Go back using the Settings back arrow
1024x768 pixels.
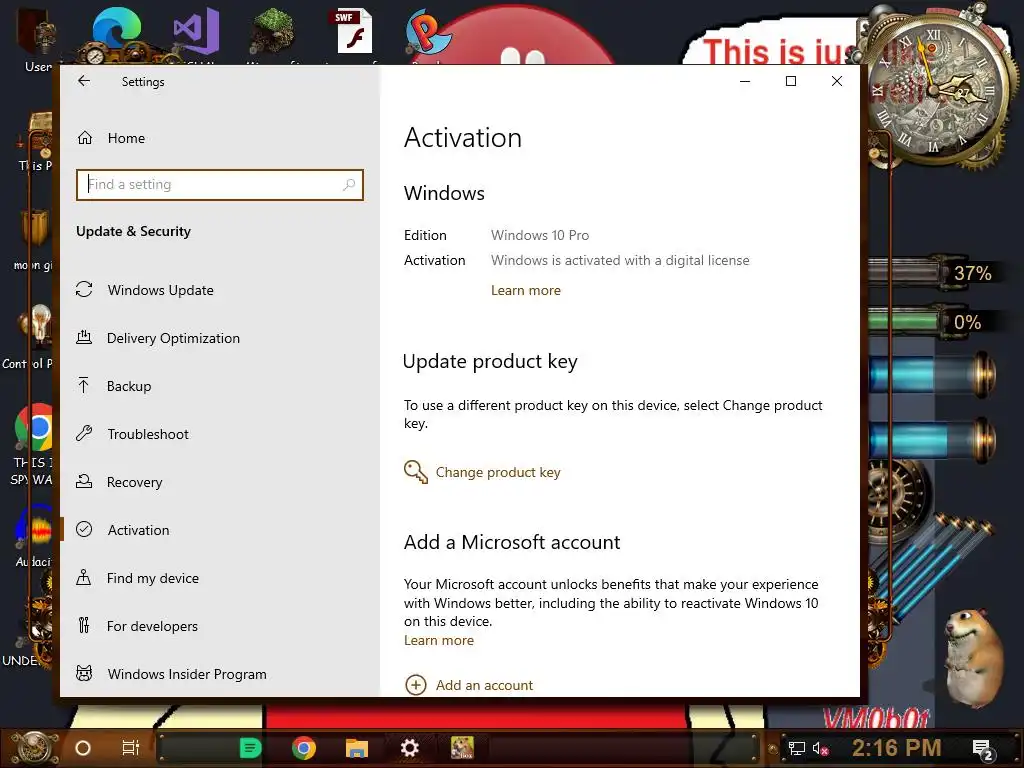pyautogui.click(x=84, y=81)
